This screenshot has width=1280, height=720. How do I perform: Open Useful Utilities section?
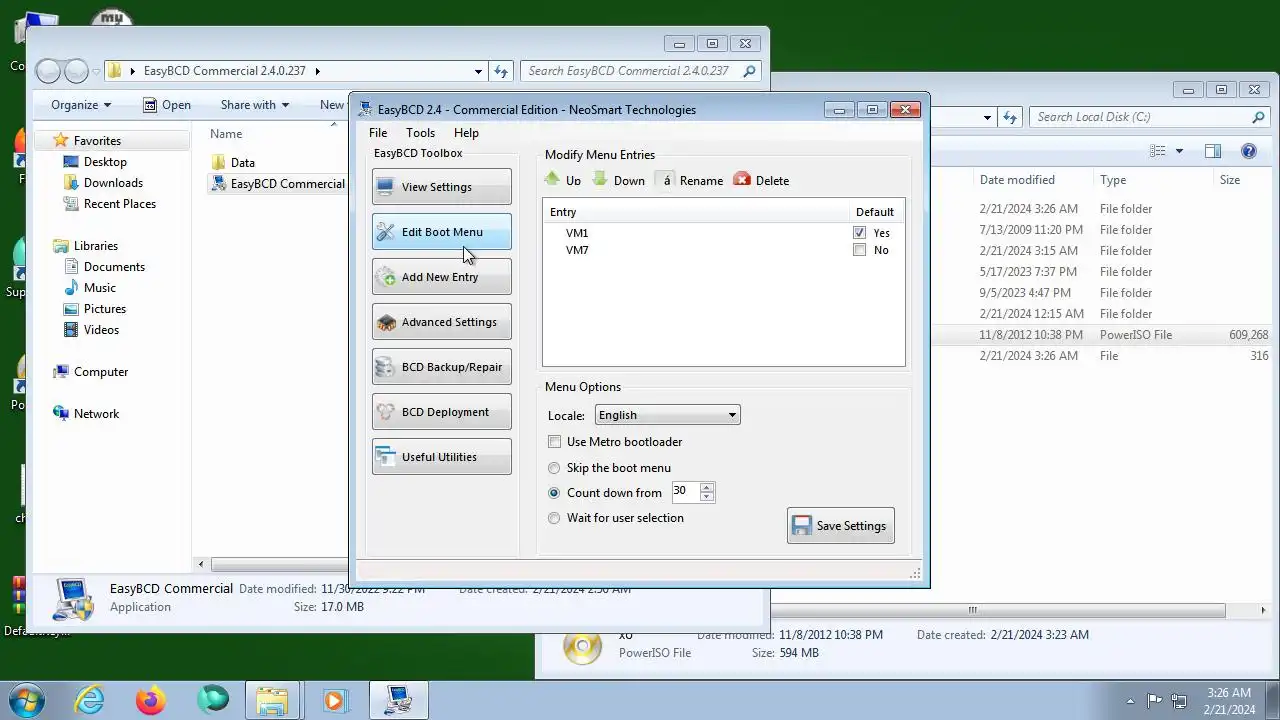click(441, 457)
